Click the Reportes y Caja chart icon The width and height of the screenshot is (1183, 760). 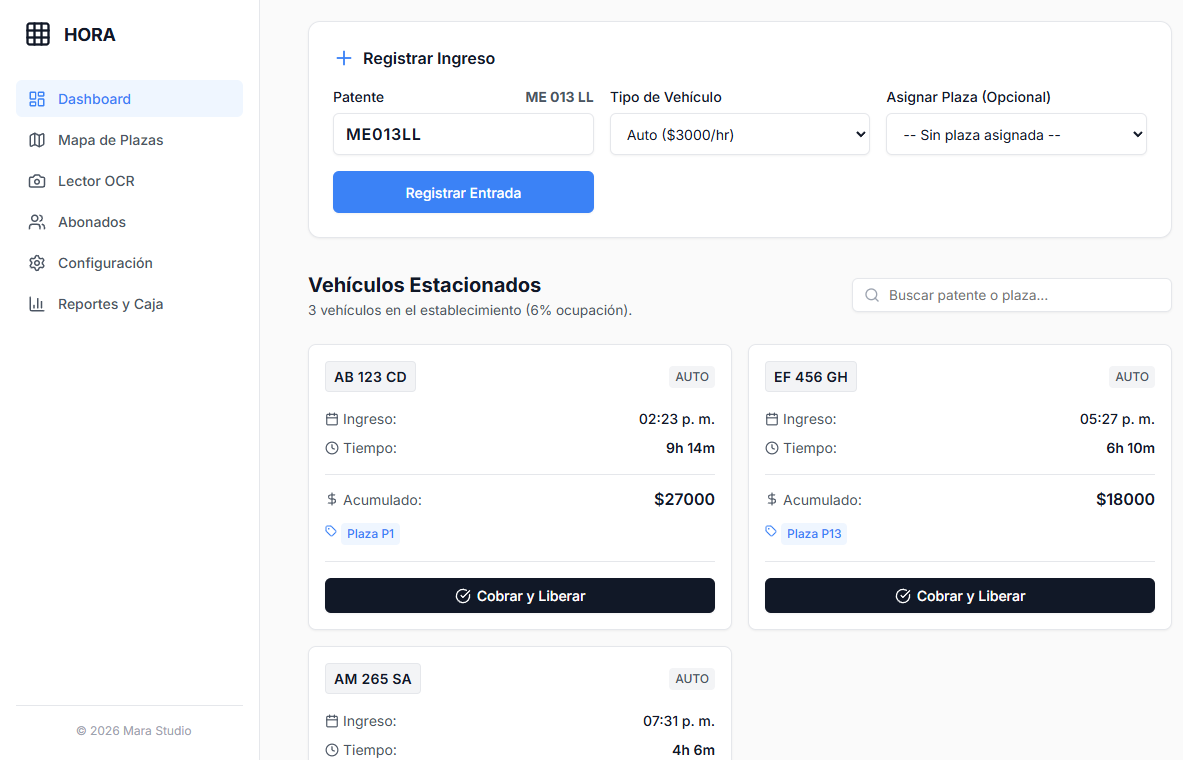click(37, 304)
